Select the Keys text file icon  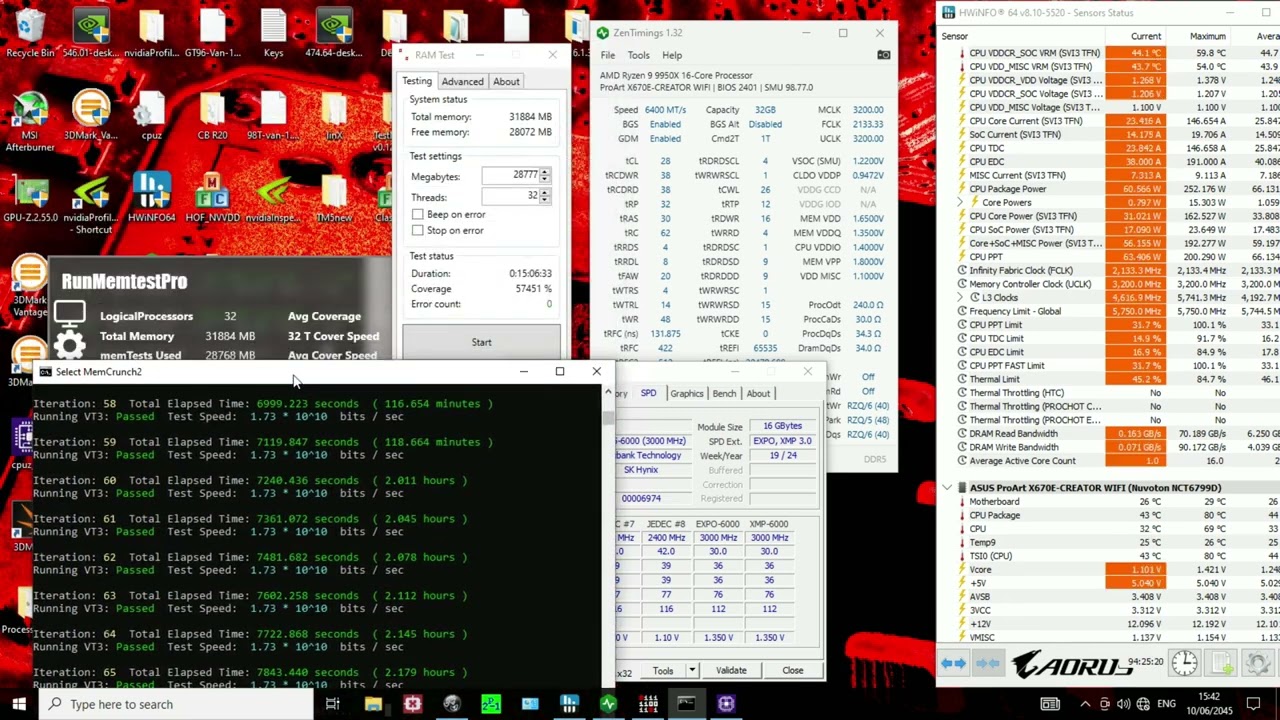[x=273, y=34]
